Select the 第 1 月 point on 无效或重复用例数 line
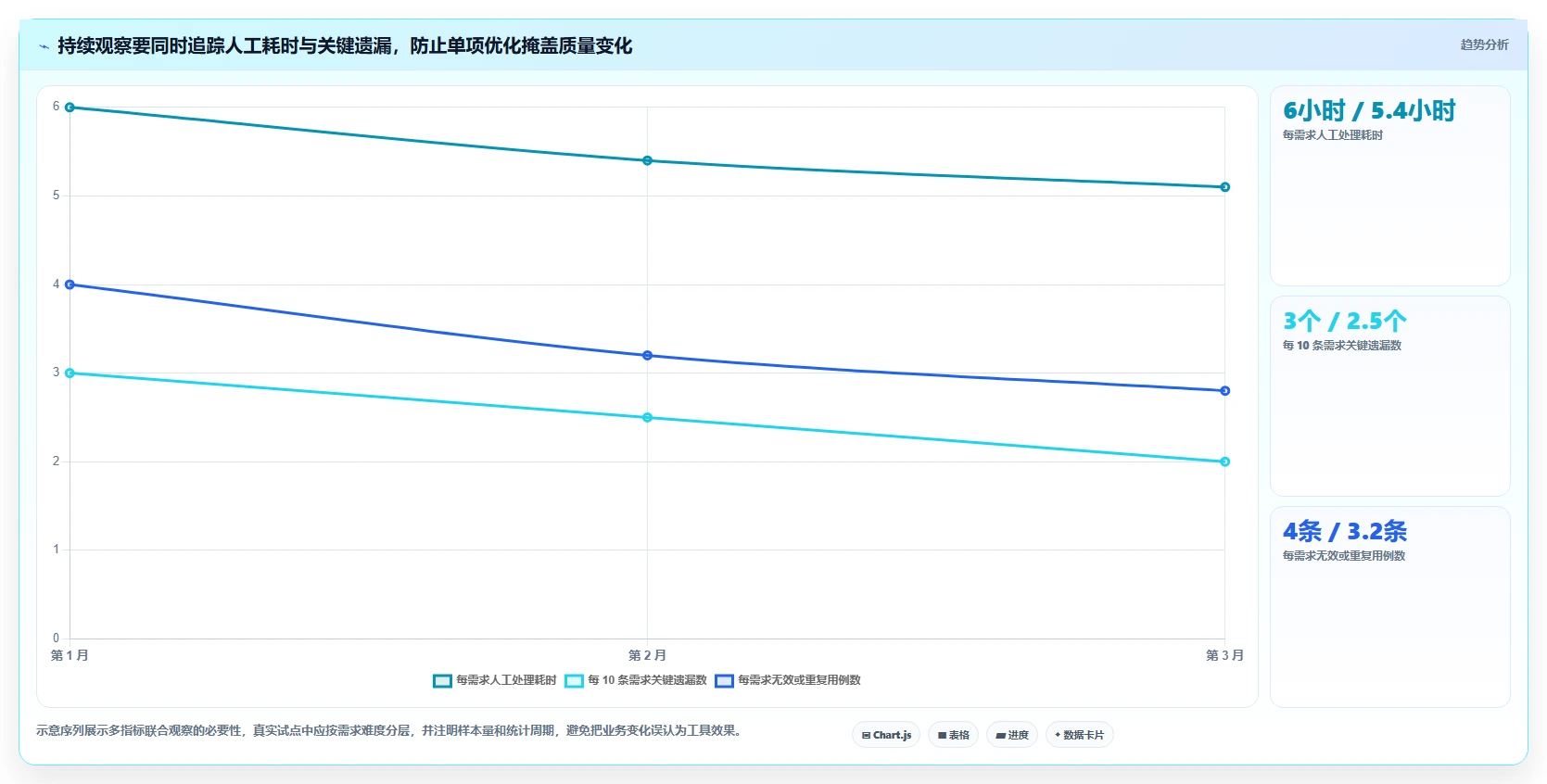Image resolution: width=1547 pixels, height=784 pixels. coord(70,285)
